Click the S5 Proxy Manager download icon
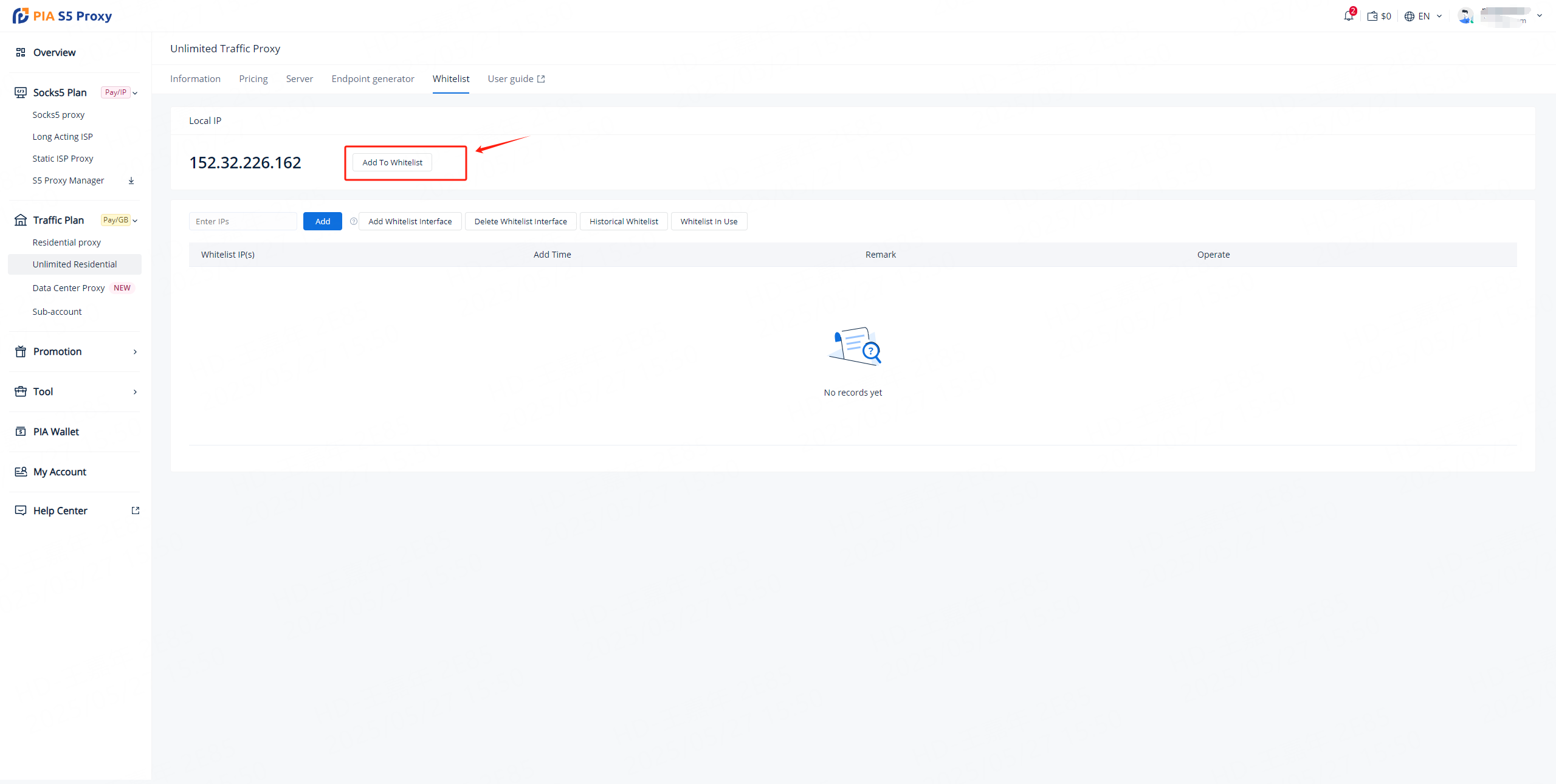The height and width of the screenshot is (784, 1556). click(131, 181)
